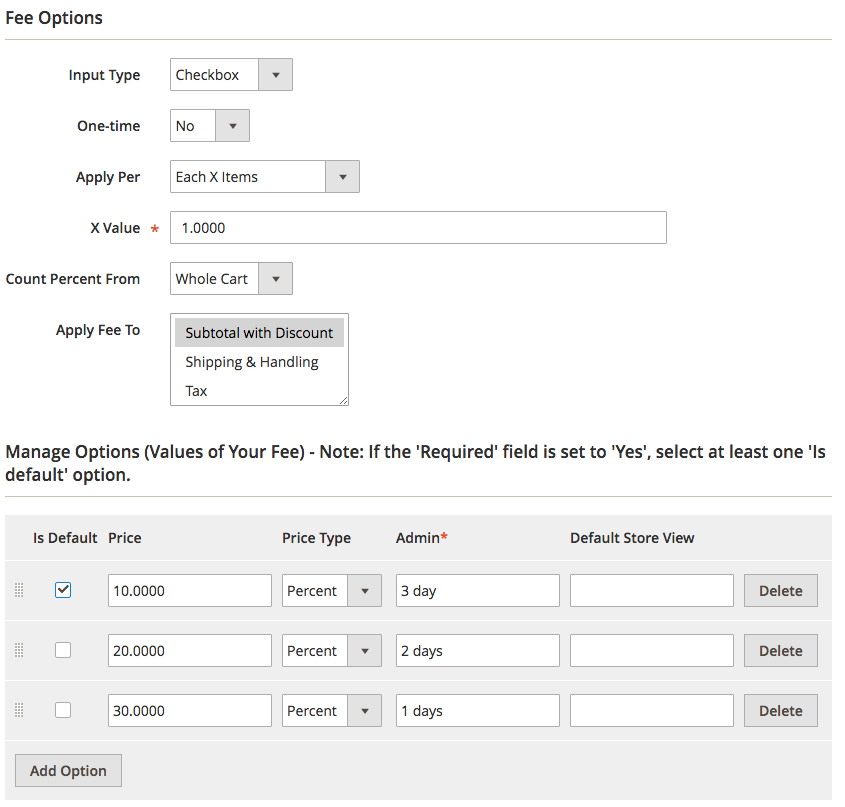
Task: Click the Apply Fee To label
Action: [x=98, y=330]
